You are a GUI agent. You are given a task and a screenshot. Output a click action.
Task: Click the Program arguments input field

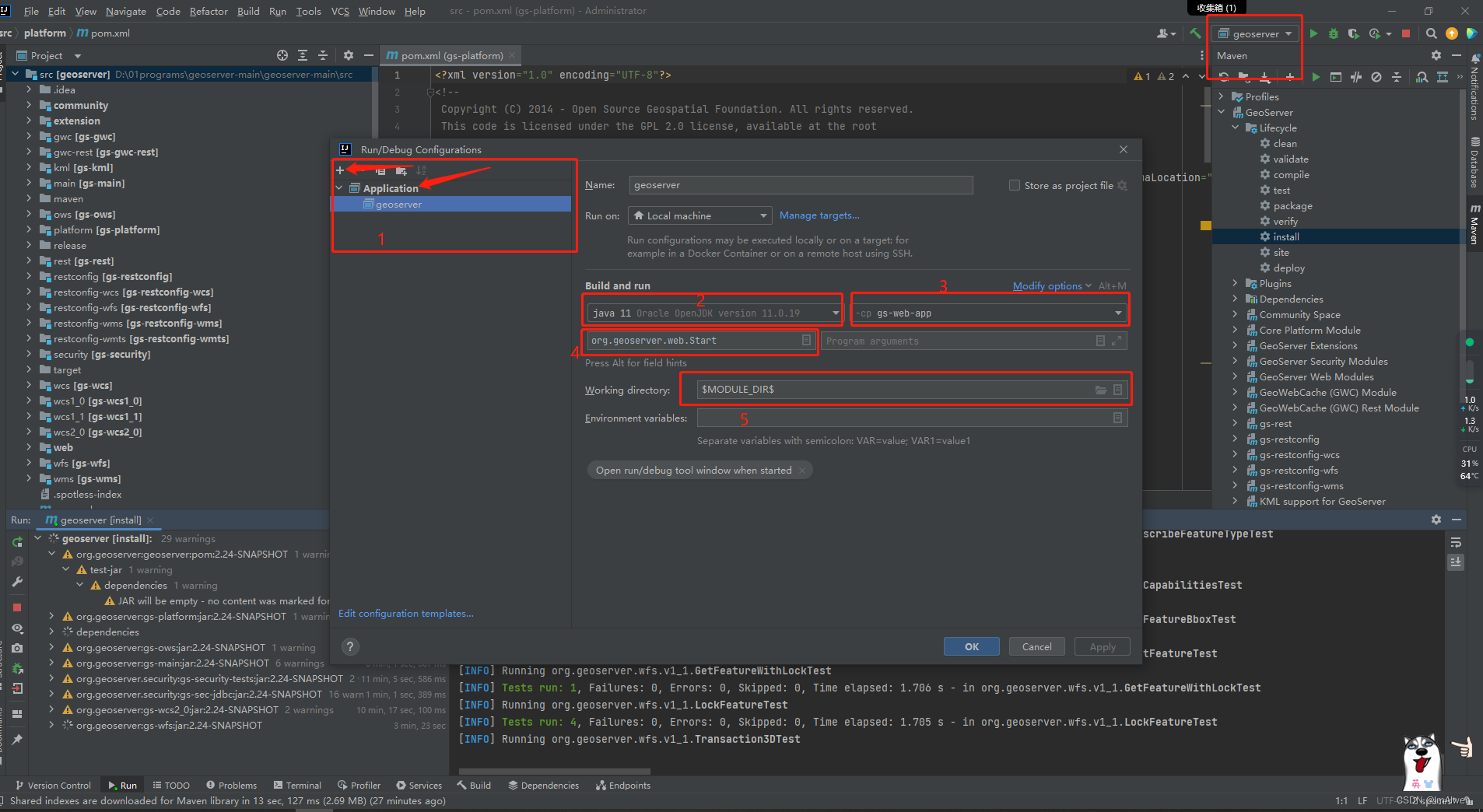973,341
